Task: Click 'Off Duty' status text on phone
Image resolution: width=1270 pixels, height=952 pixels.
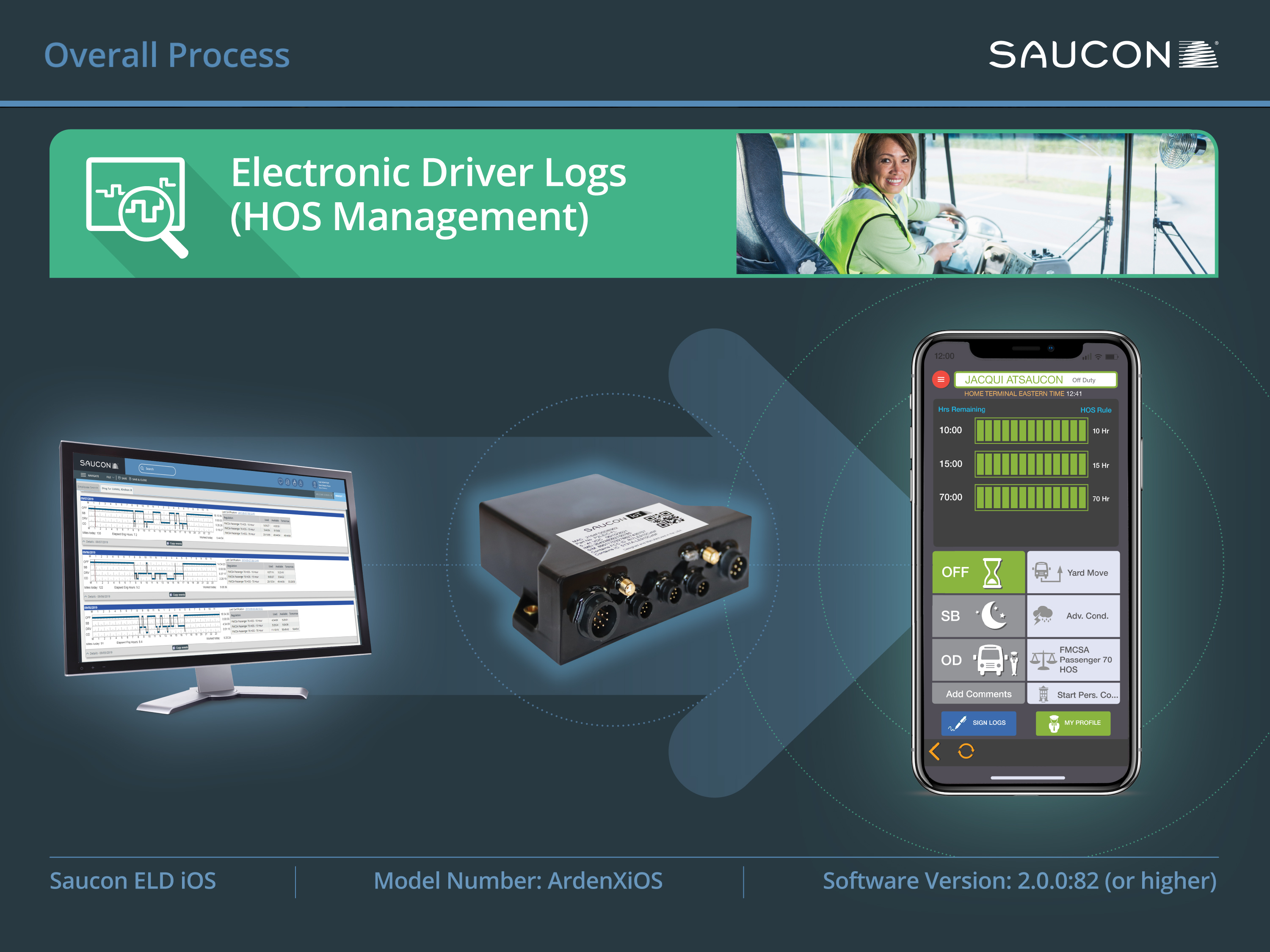Action: click(1083, 380)
